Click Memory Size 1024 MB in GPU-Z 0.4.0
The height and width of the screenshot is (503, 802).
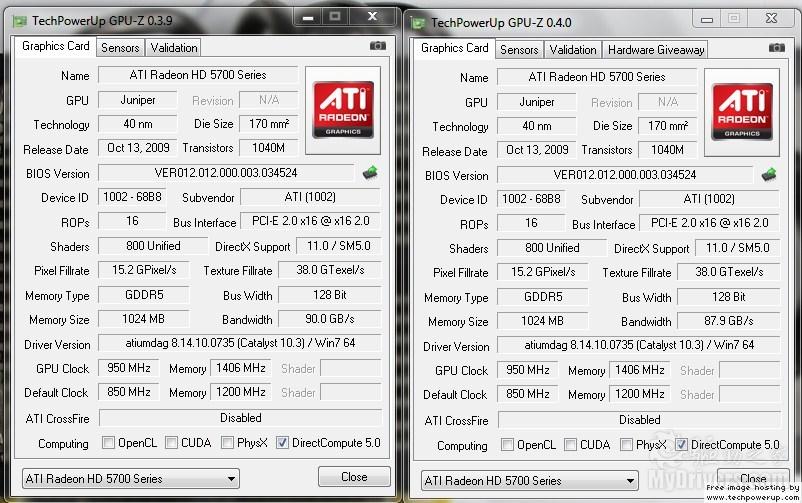542,321
